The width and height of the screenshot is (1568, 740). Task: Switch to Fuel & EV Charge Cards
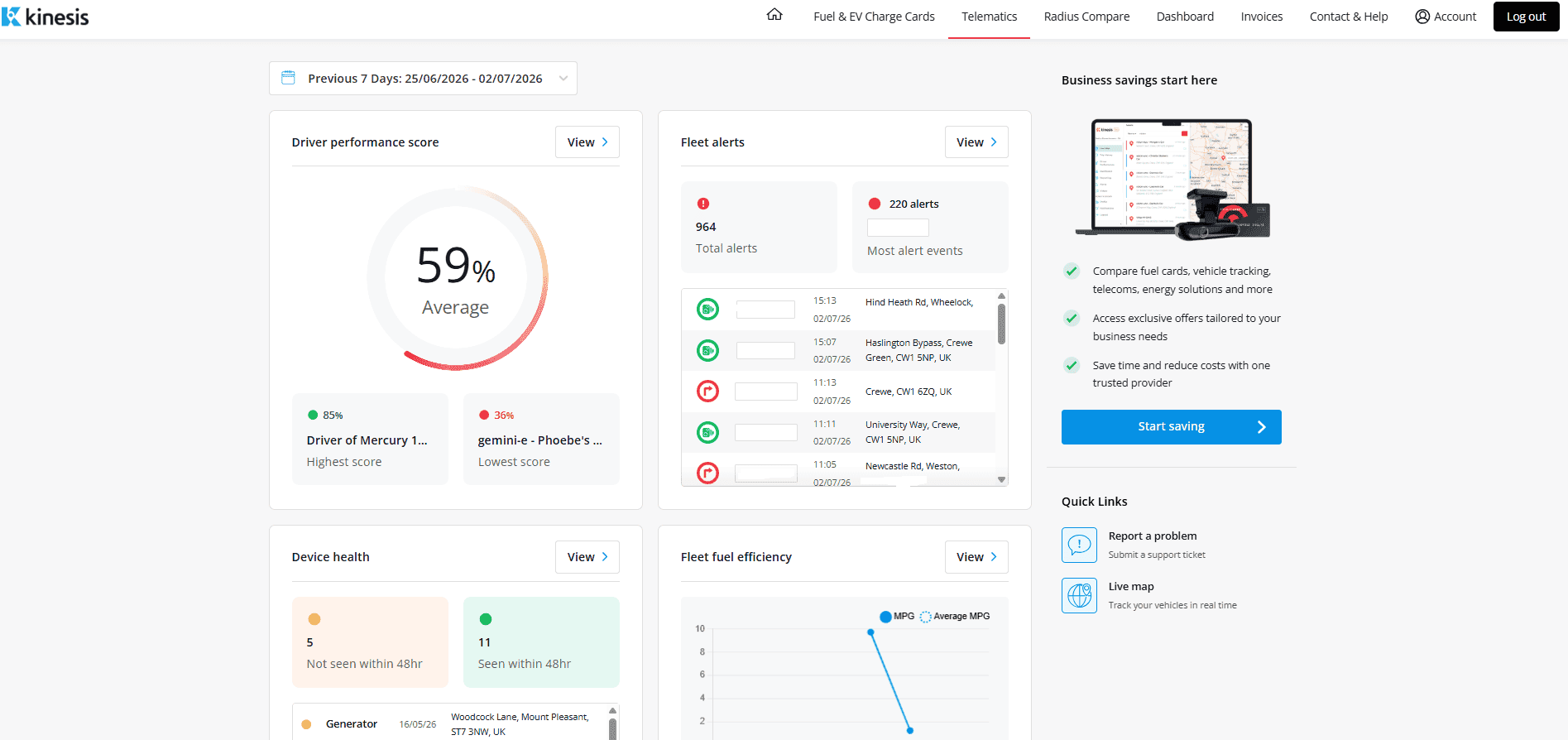(x=874, y=17)
